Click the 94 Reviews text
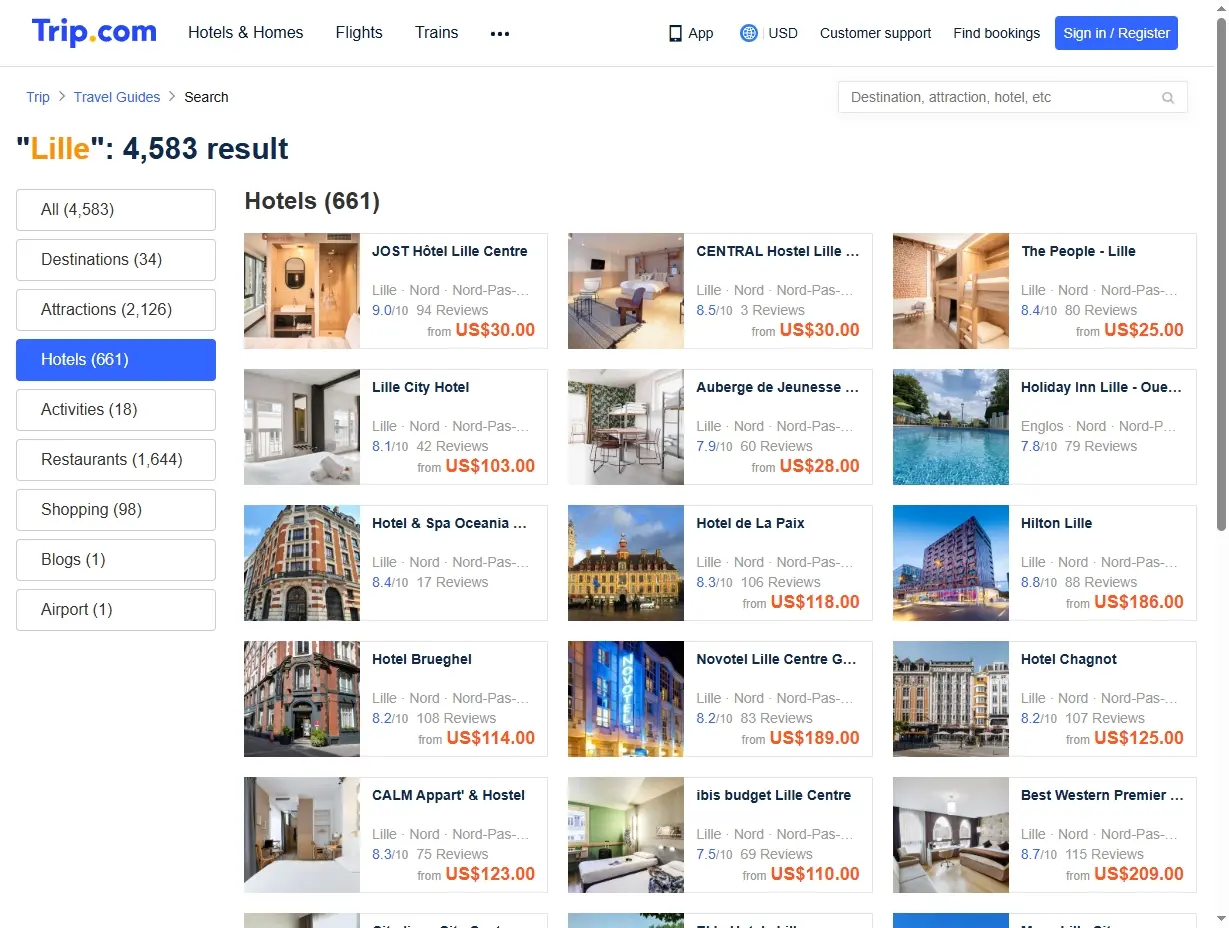 [452, 310]
